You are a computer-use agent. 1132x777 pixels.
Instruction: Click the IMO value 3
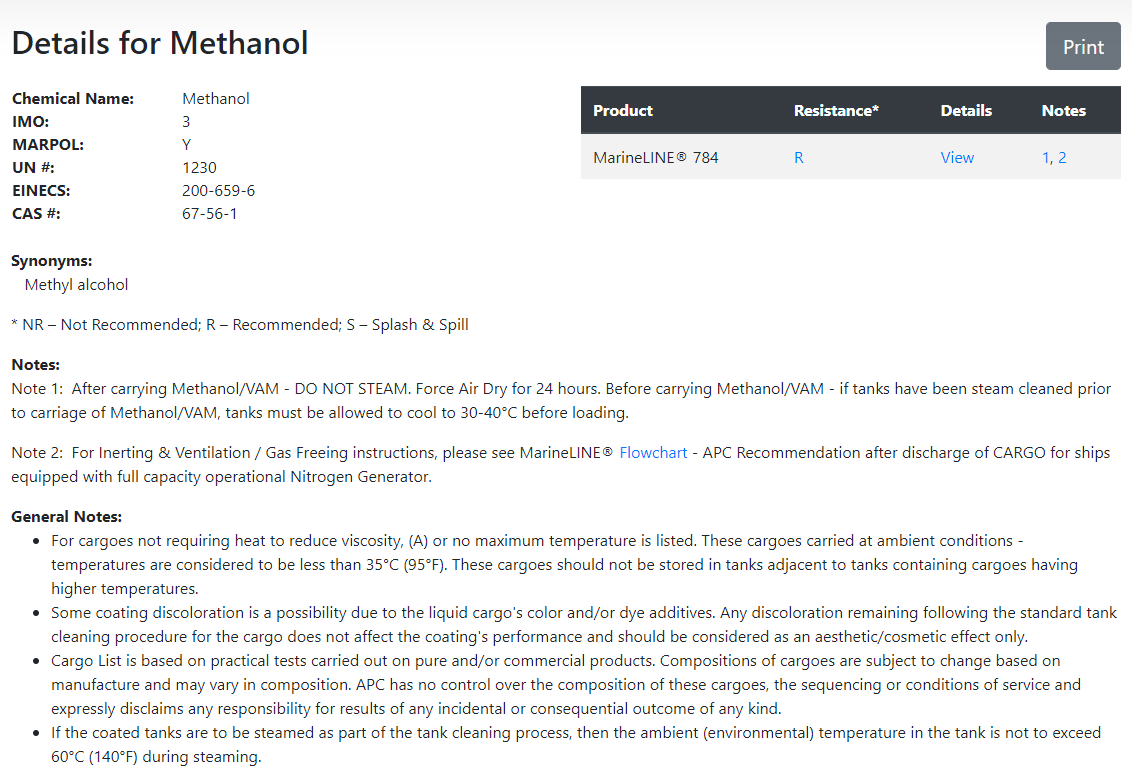tap(185, 121)
